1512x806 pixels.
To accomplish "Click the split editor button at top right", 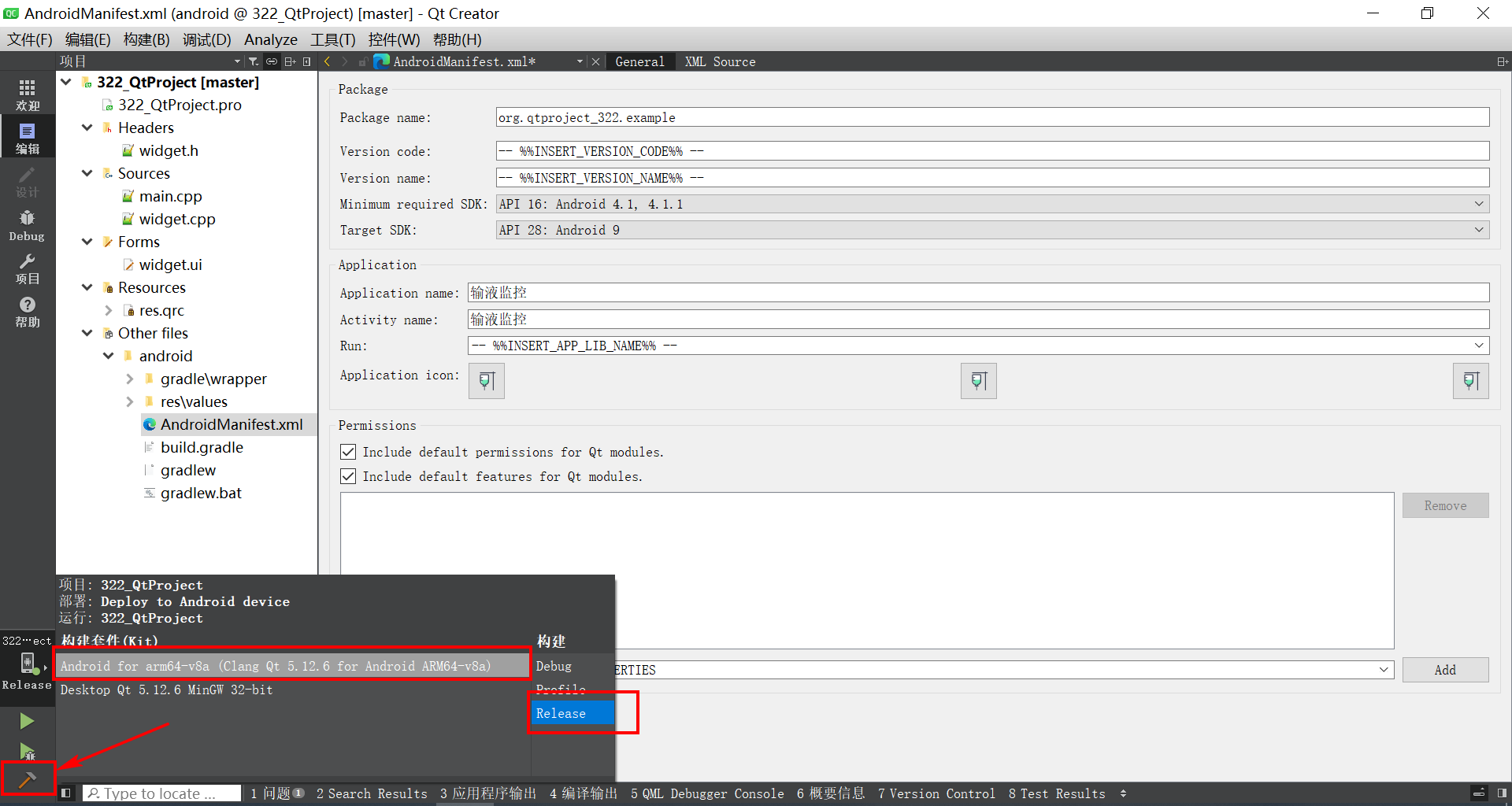I will click(1503, 61).
